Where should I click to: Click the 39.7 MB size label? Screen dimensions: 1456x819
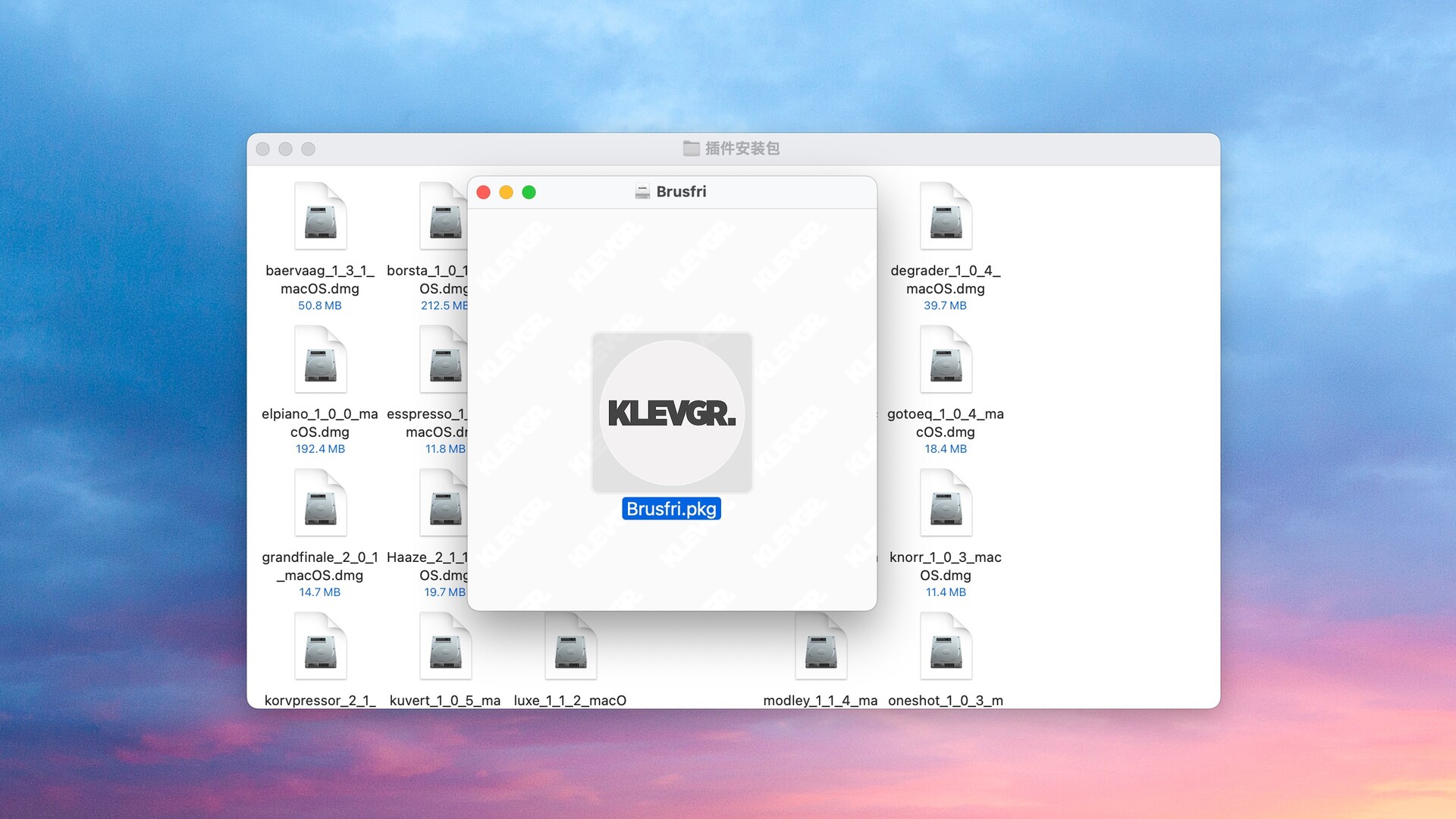pyautogui.click(x=946, y=306)
